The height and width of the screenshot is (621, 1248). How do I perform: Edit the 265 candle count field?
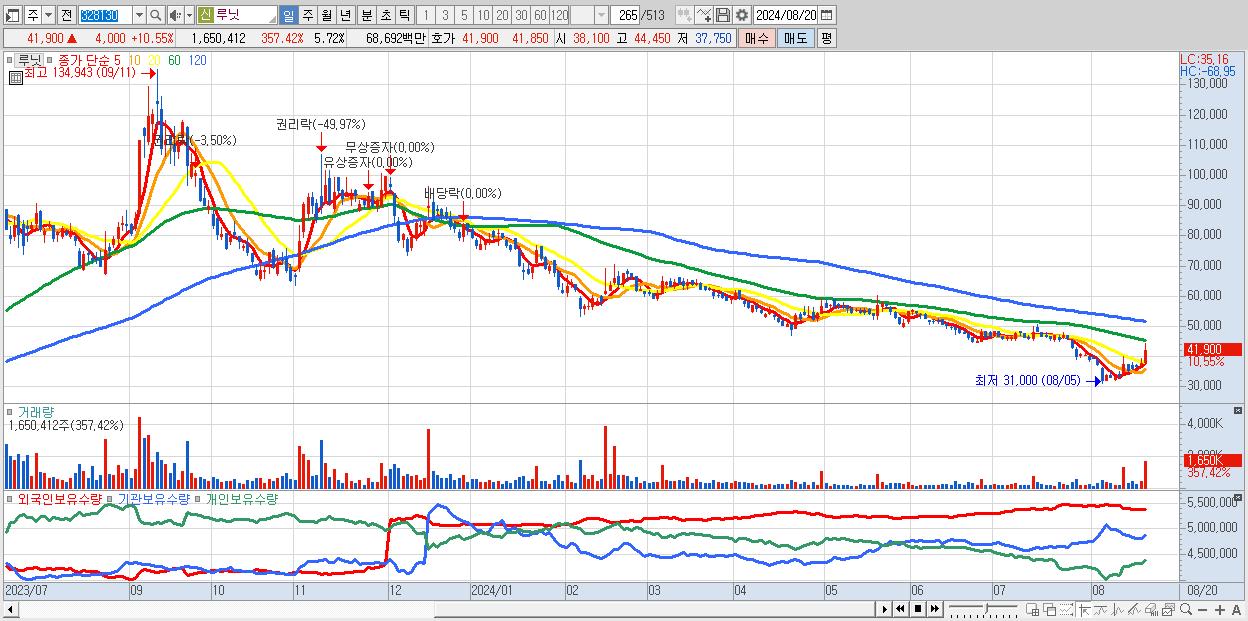[625, 15]
